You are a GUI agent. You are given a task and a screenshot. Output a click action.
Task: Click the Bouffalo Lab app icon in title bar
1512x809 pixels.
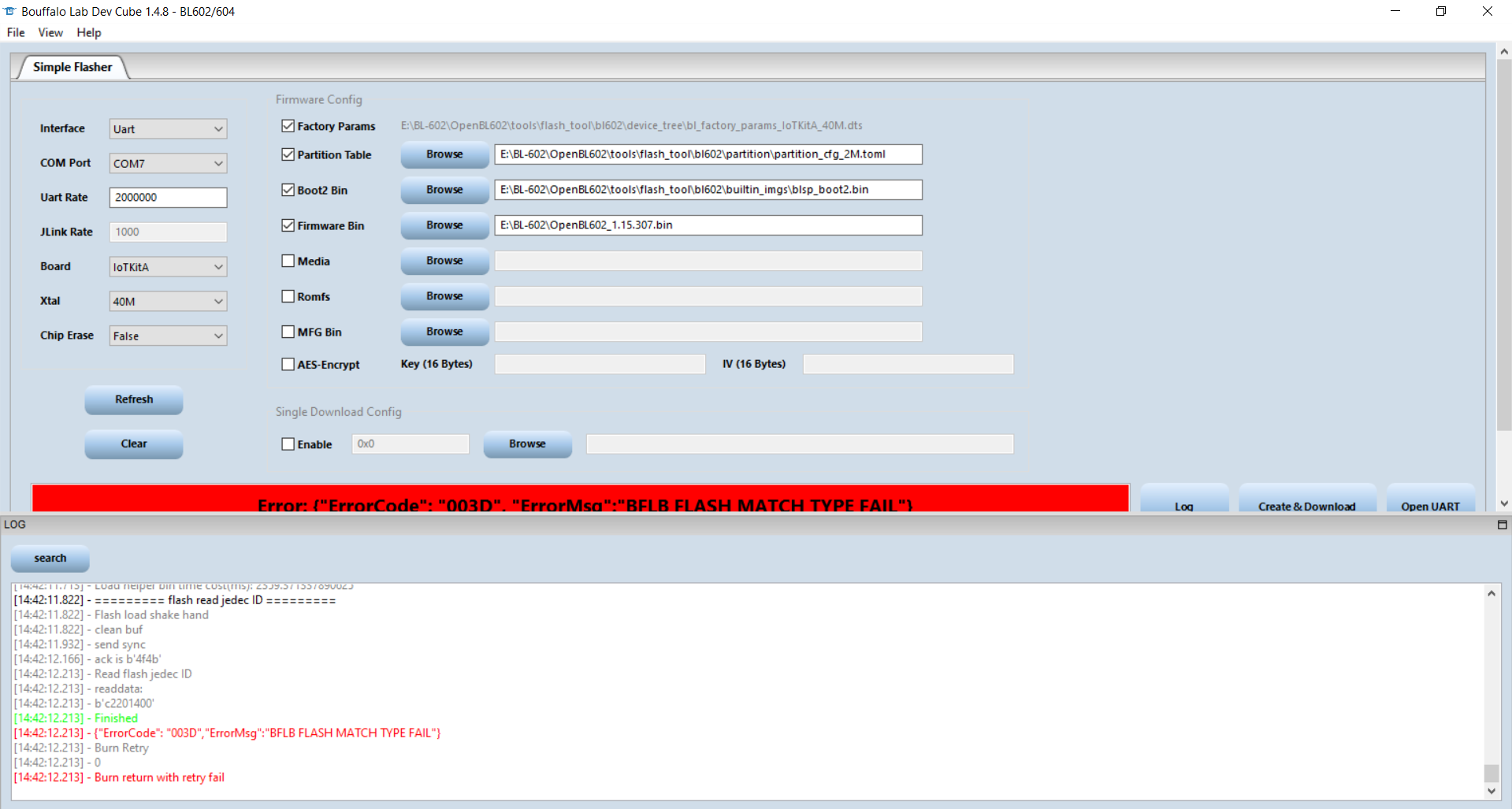click(9, 11)
